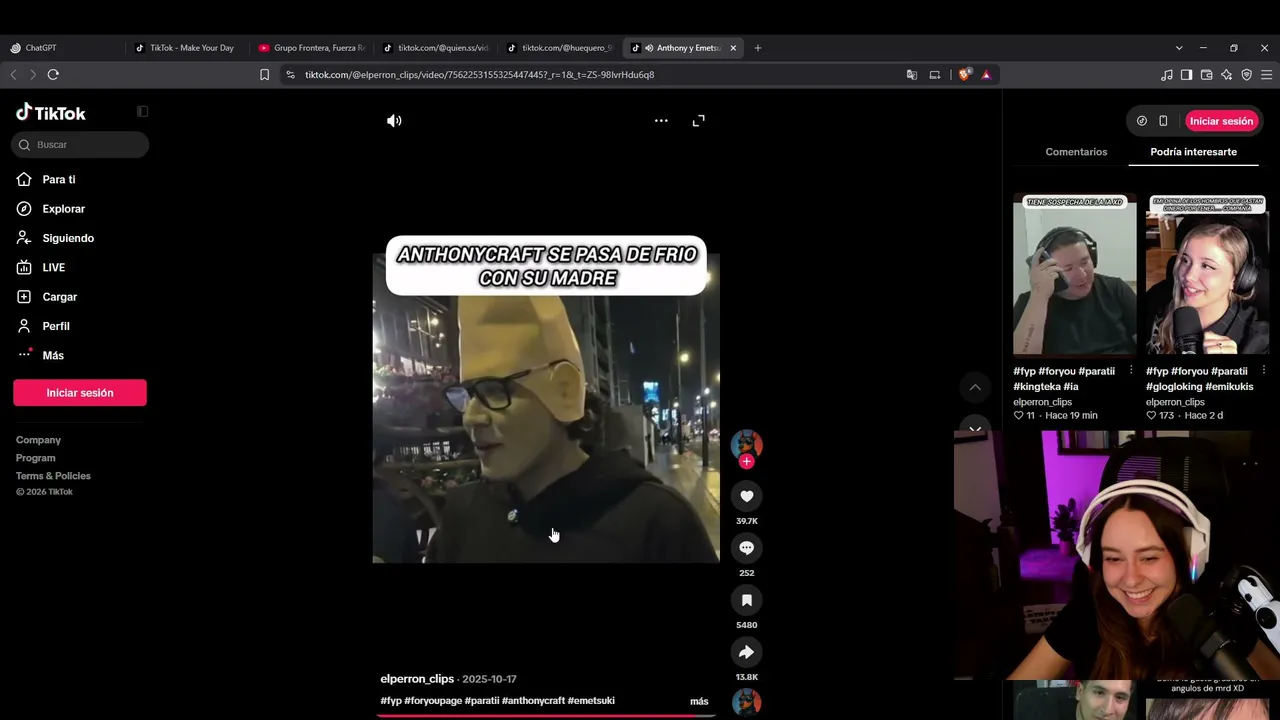This screenshot has width=1280, height=720.
Task: Open the creator's avatar beside the video
Action: [x=746, y=445]
